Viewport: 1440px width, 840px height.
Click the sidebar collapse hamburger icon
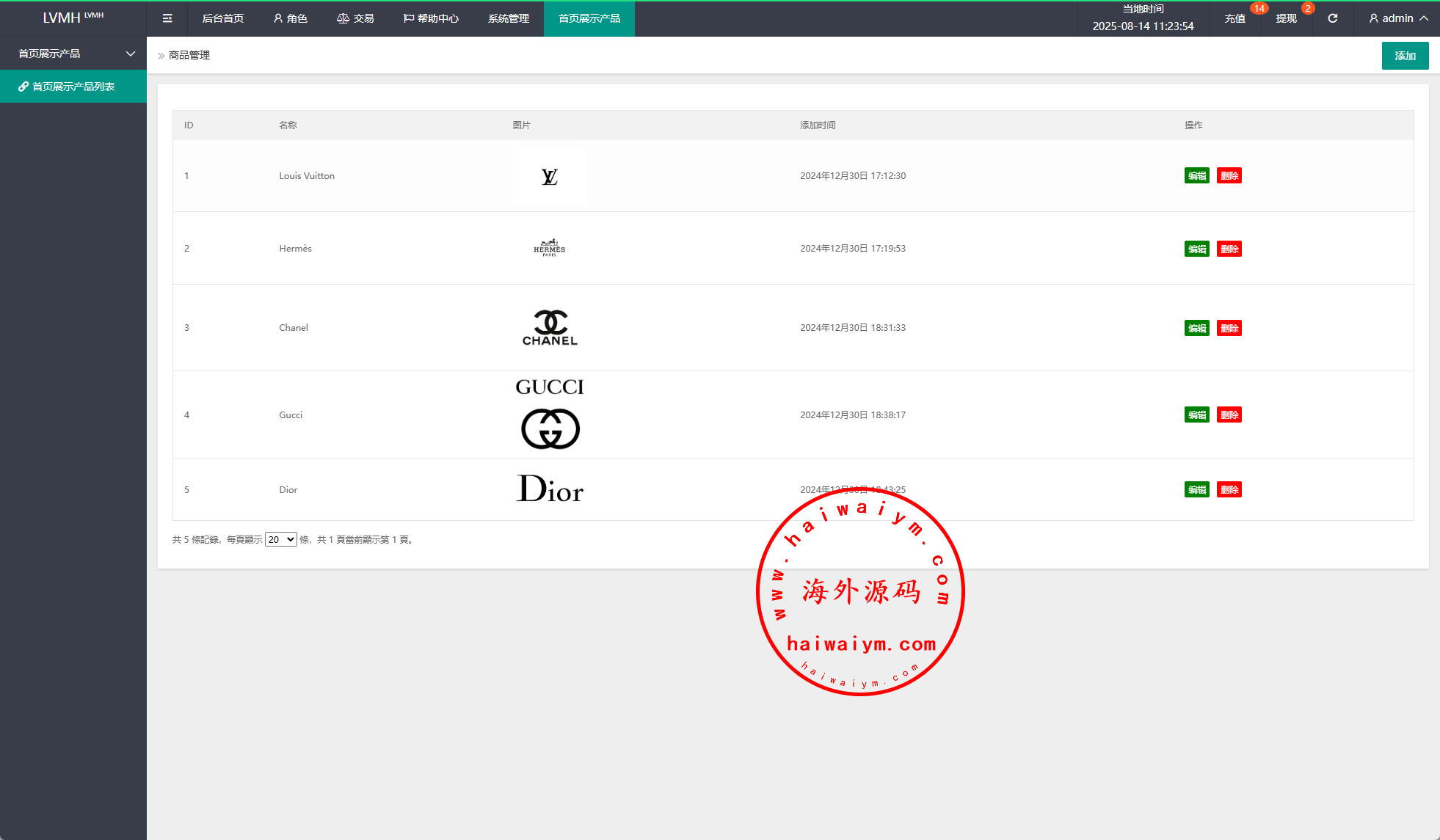pos(167,18)
